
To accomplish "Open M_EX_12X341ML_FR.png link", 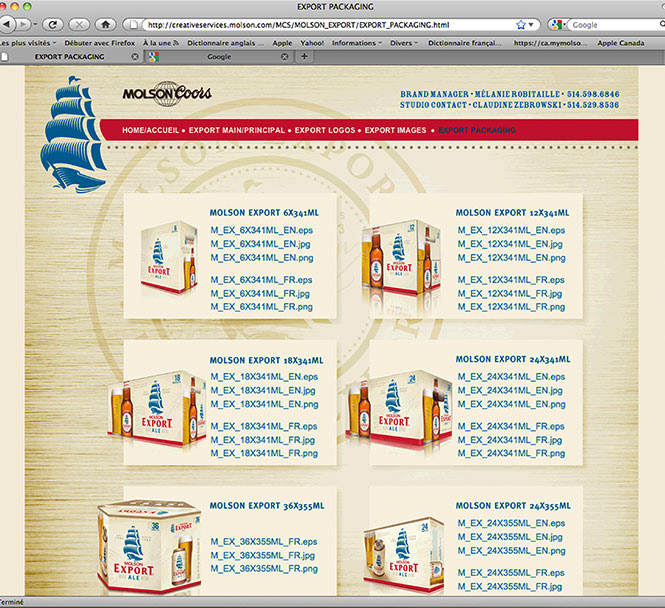I will point(510,306).
